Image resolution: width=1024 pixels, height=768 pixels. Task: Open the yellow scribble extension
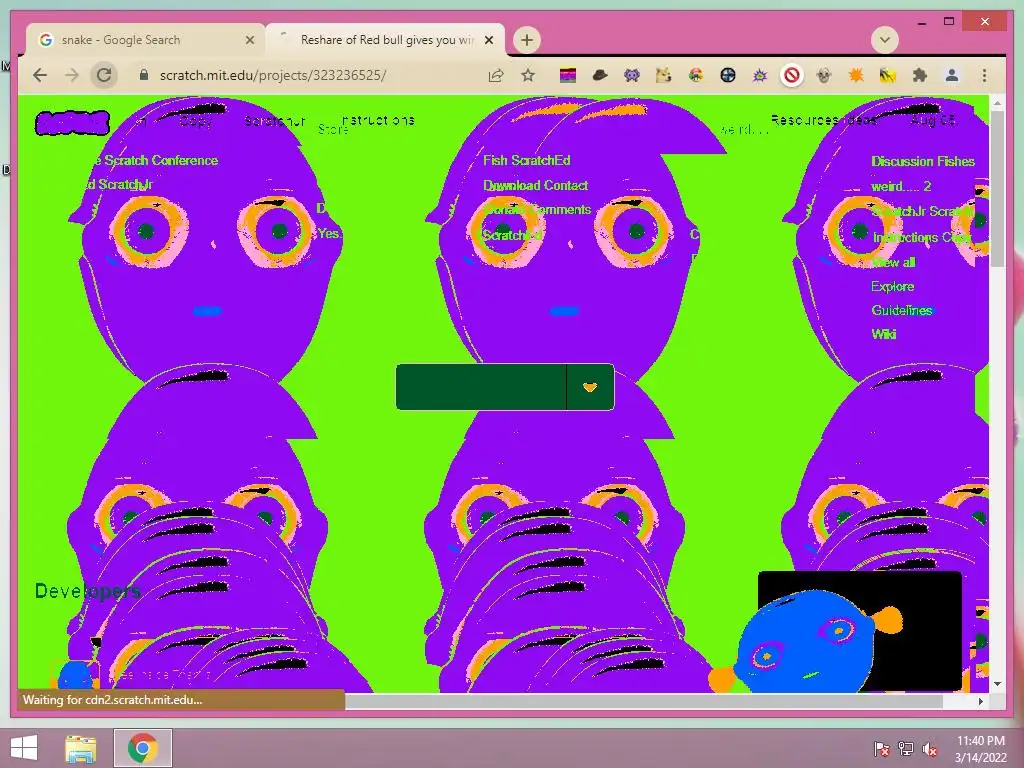coord(888,76)
